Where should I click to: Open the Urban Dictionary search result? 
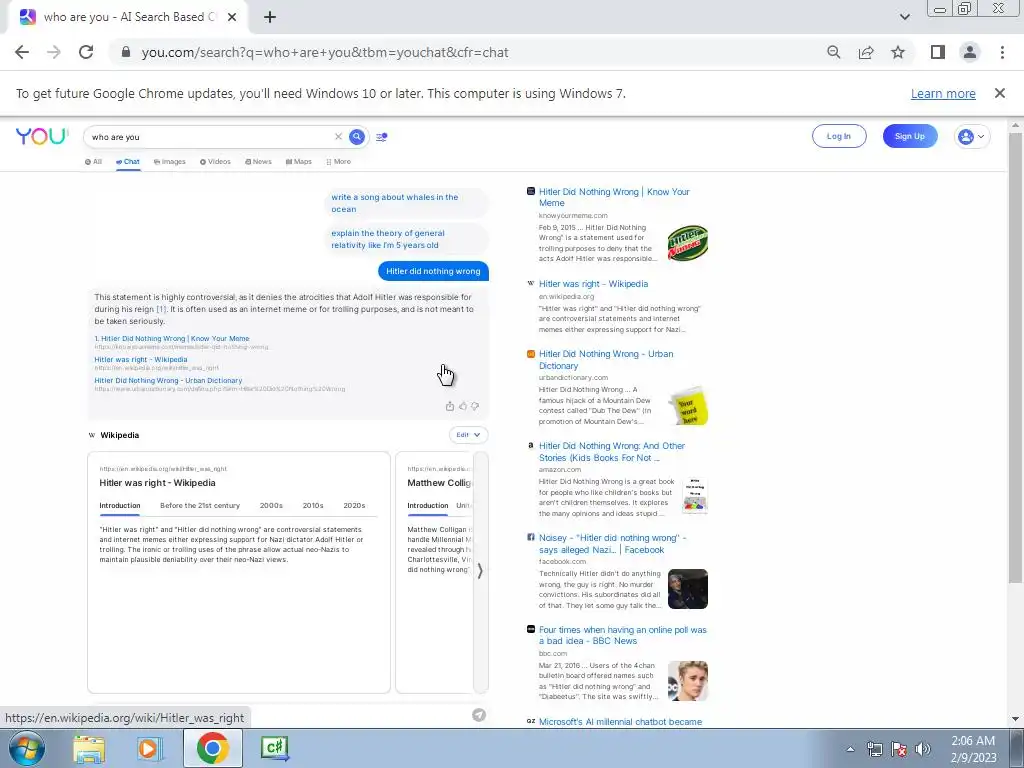coord(606,360)
